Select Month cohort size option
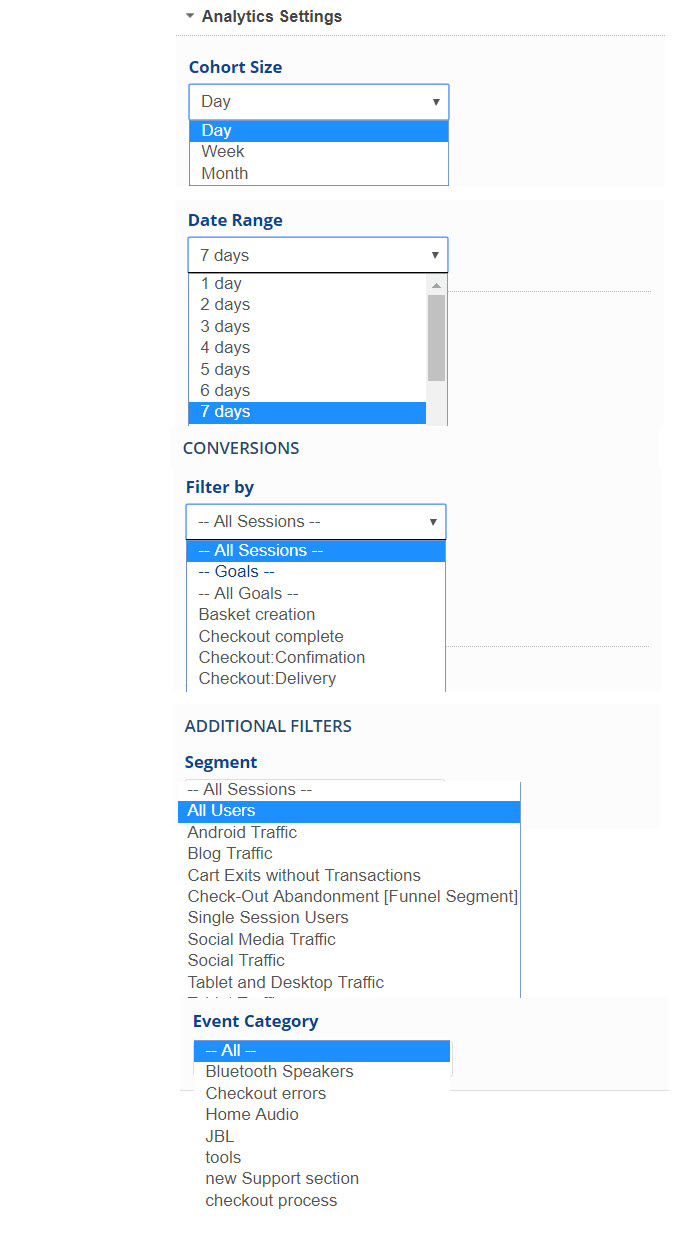 [x=225, y=173]
